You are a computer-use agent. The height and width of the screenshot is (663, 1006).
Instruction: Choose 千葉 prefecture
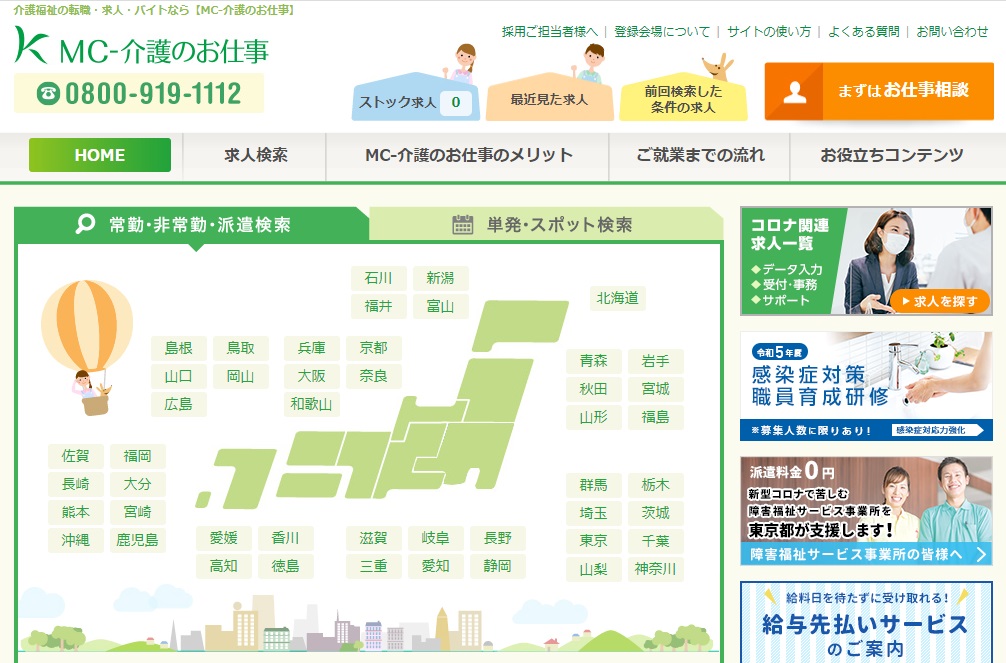click(x=656, y=541)
